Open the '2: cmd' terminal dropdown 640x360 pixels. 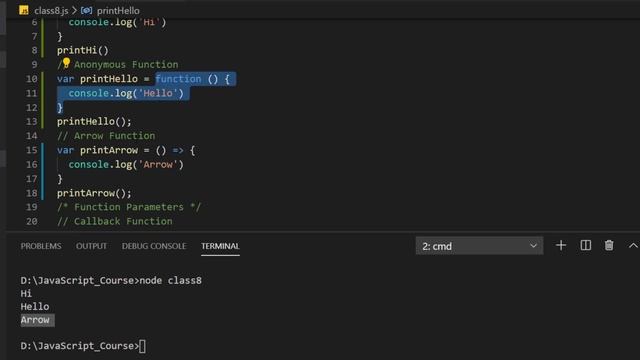click(x=479, y=246)
